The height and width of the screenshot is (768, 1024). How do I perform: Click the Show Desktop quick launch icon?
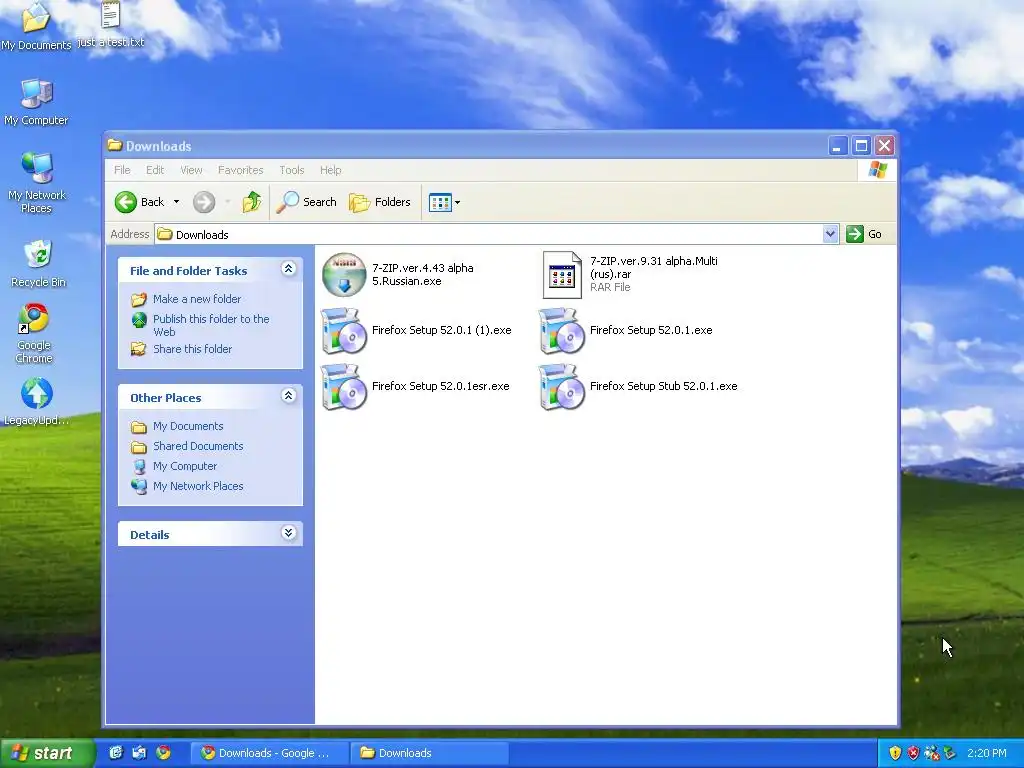[x=116, y=753]
